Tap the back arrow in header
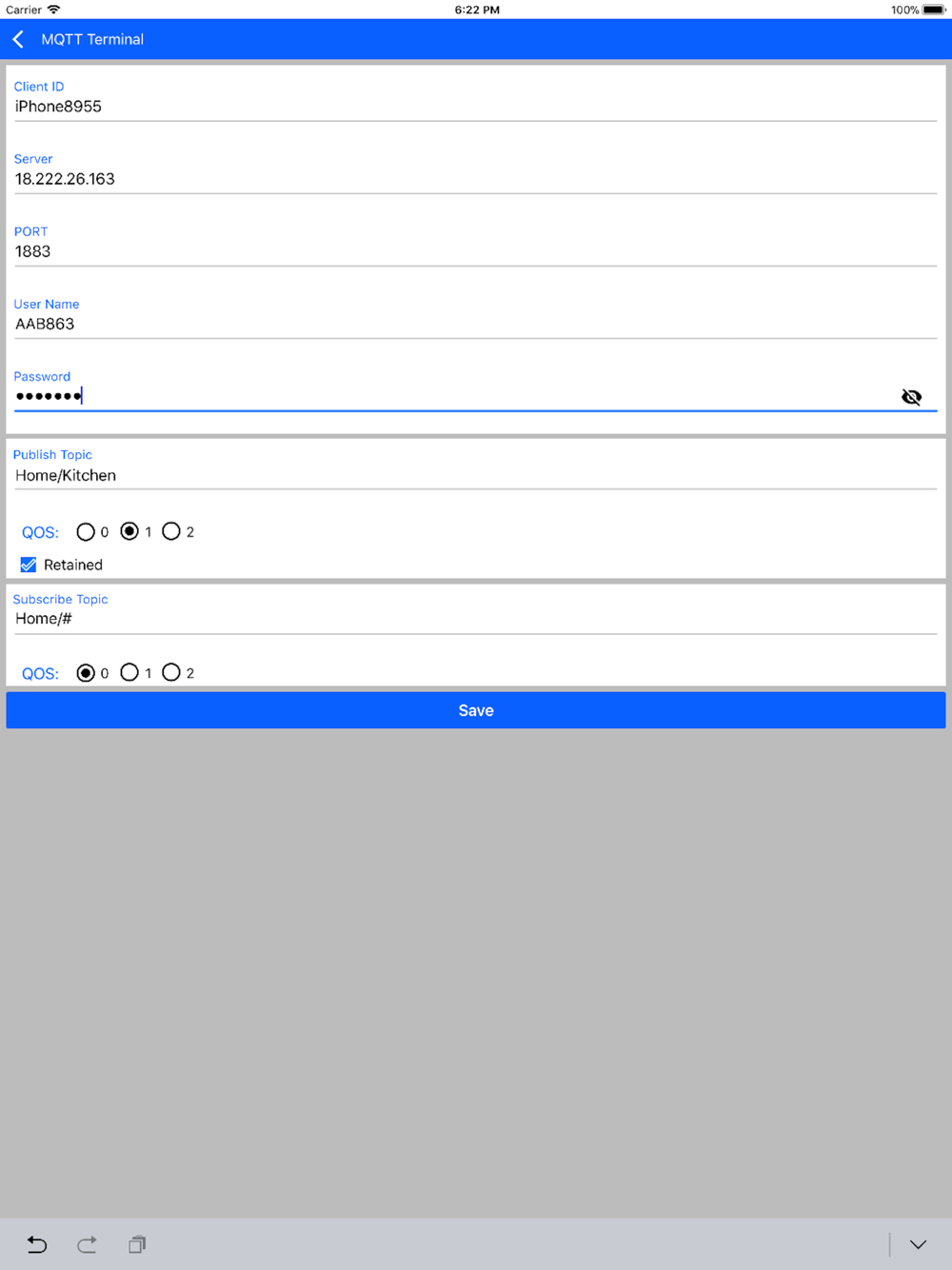Image resolution: width=952 pixels, height=1270 pixels. [18, 39]
